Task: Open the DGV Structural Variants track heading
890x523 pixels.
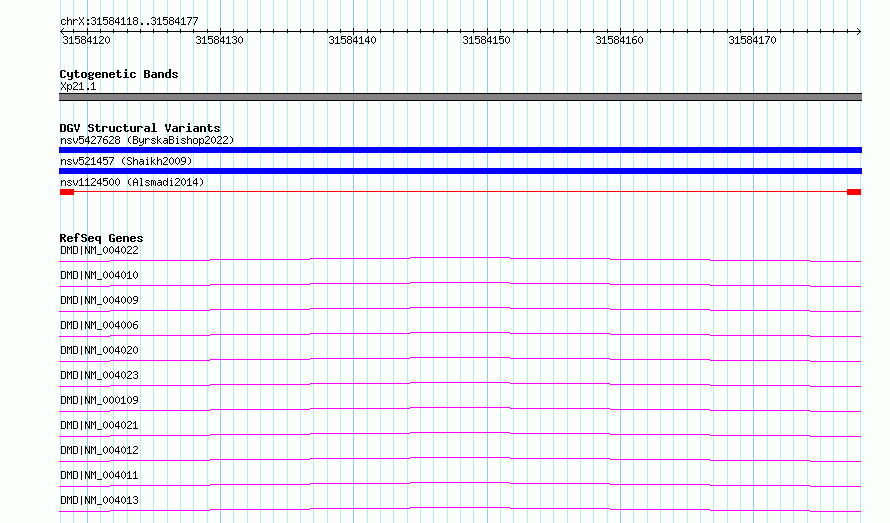Action: pyautogui.click(x=140, y=128)
